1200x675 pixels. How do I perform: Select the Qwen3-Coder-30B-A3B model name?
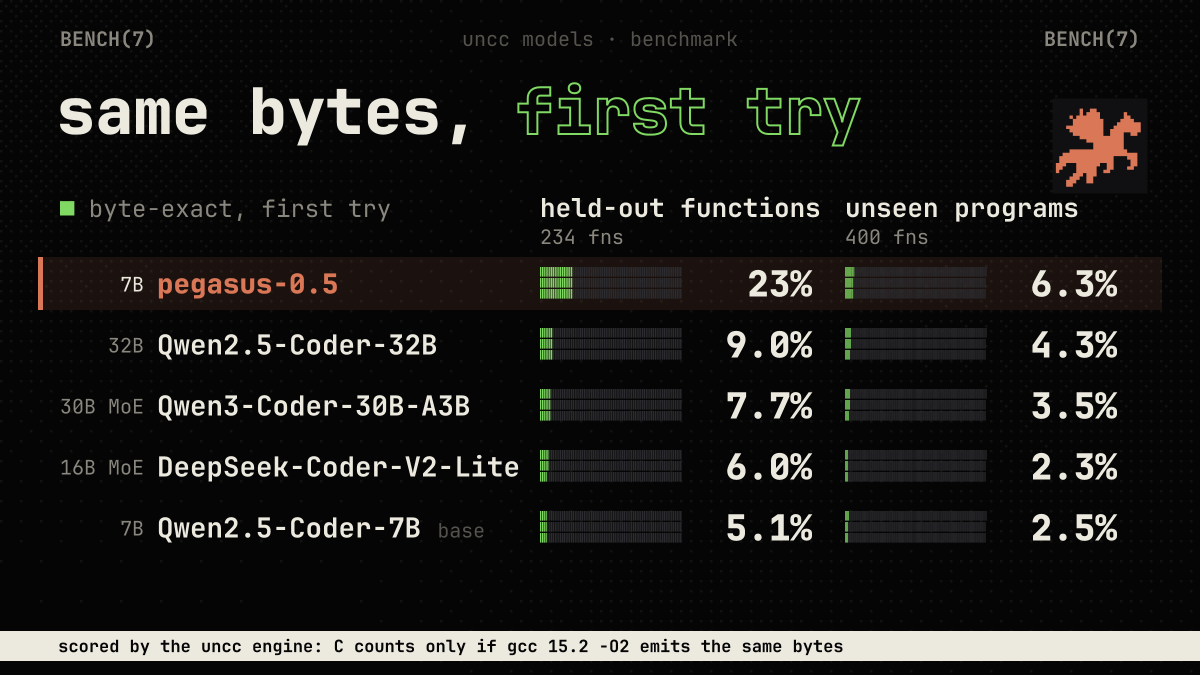coord(314,407)
